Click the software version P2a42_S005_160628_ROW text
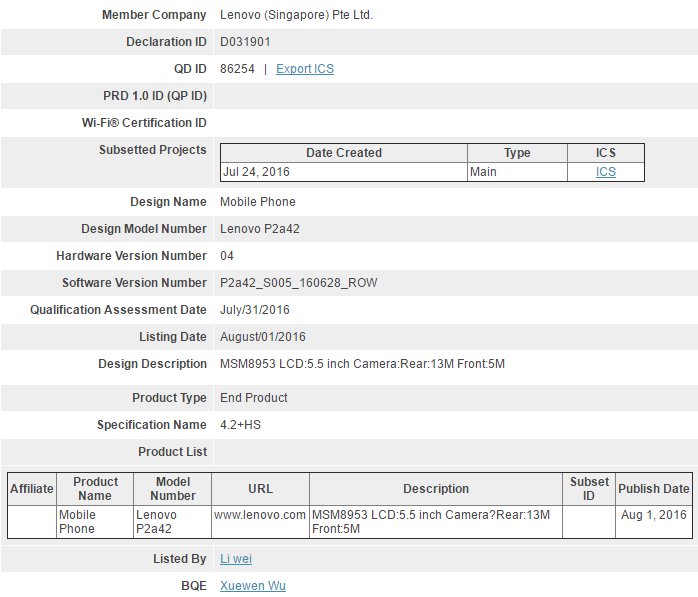The height and width of the screenshot is (597, 698). tap(299, 283)
